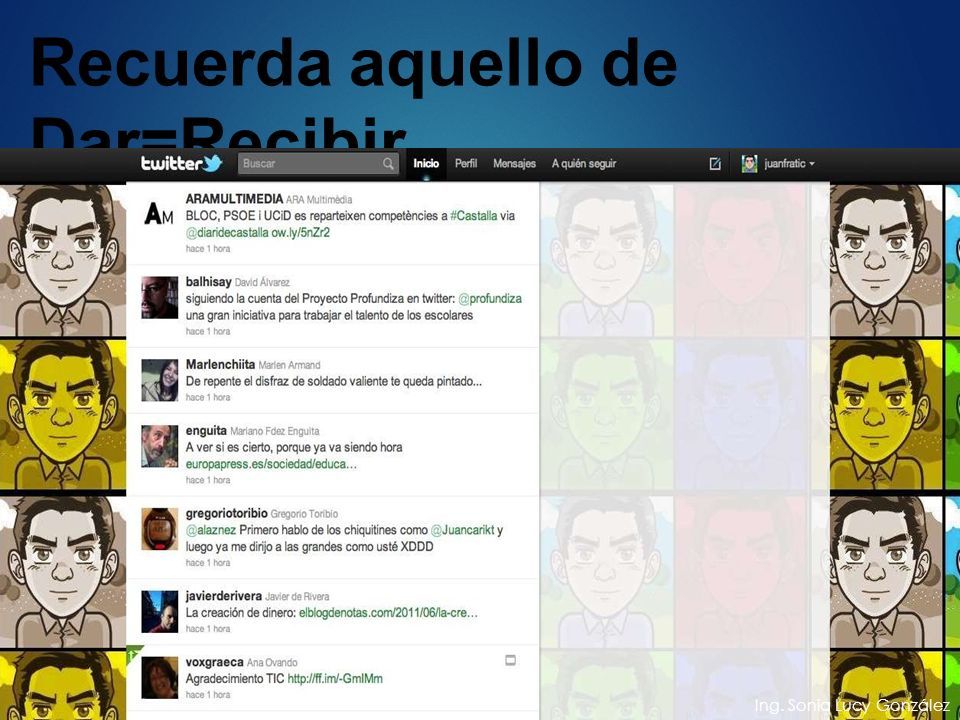Open the @diaridecastalla mention link
This screenshot has height=720, width=960.
pos(227,233)
